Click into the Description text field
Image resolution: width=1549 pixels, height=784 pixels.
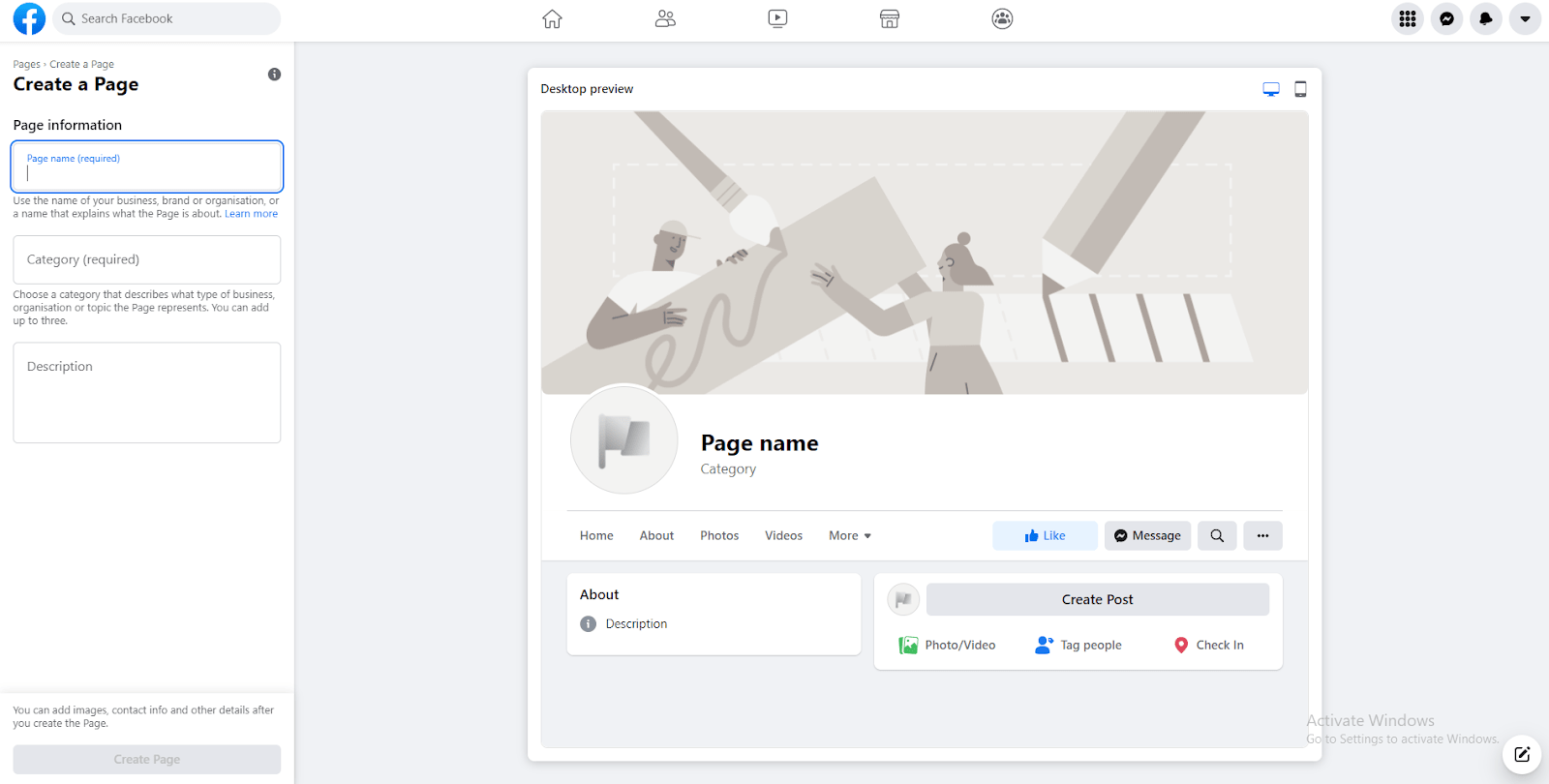pyautogui.click(x=147, y=392)
